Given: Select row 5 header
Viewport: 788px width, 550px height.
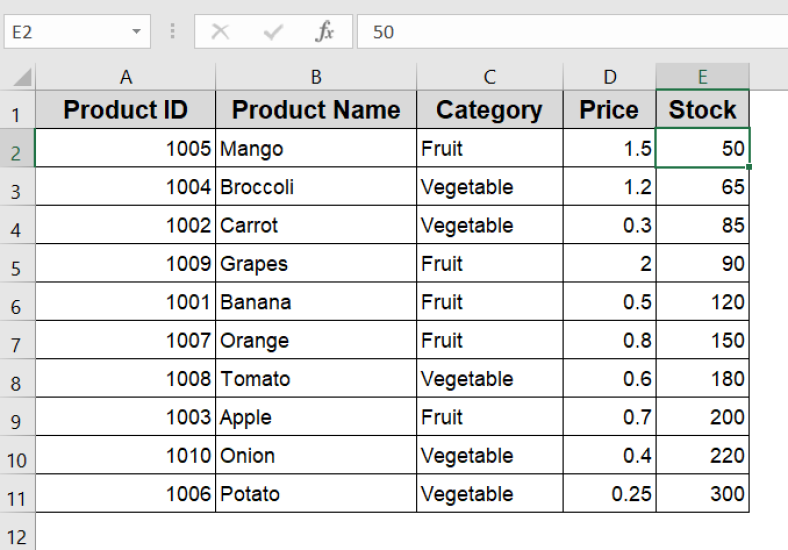Looking at the screenshot, I should 17,265.
